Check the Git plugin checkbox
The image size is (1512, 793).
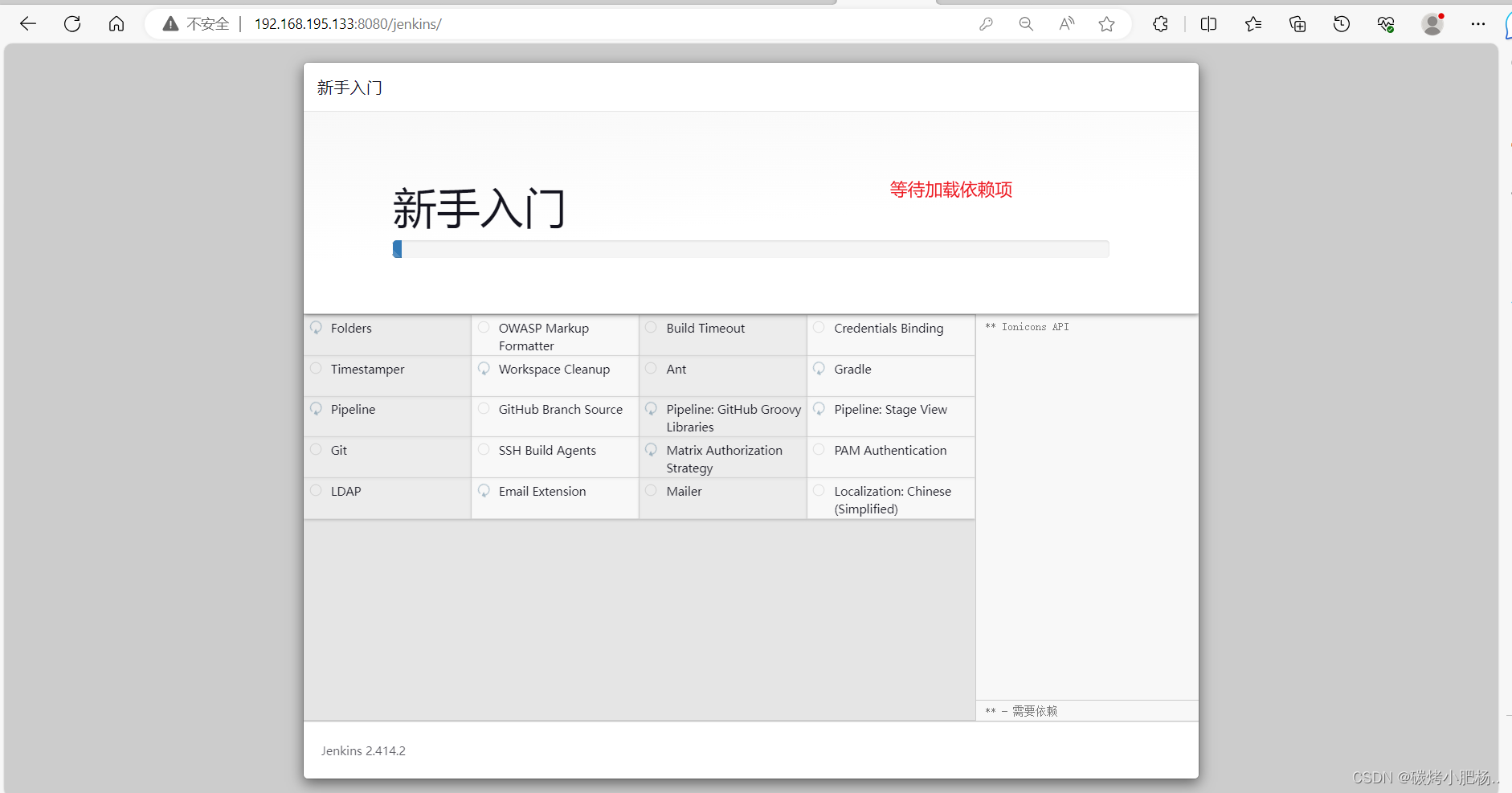tap(316, 449)
